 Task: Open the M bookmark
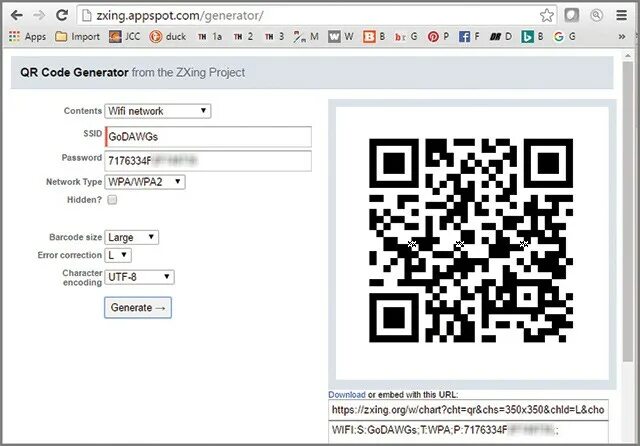[306, 37]
